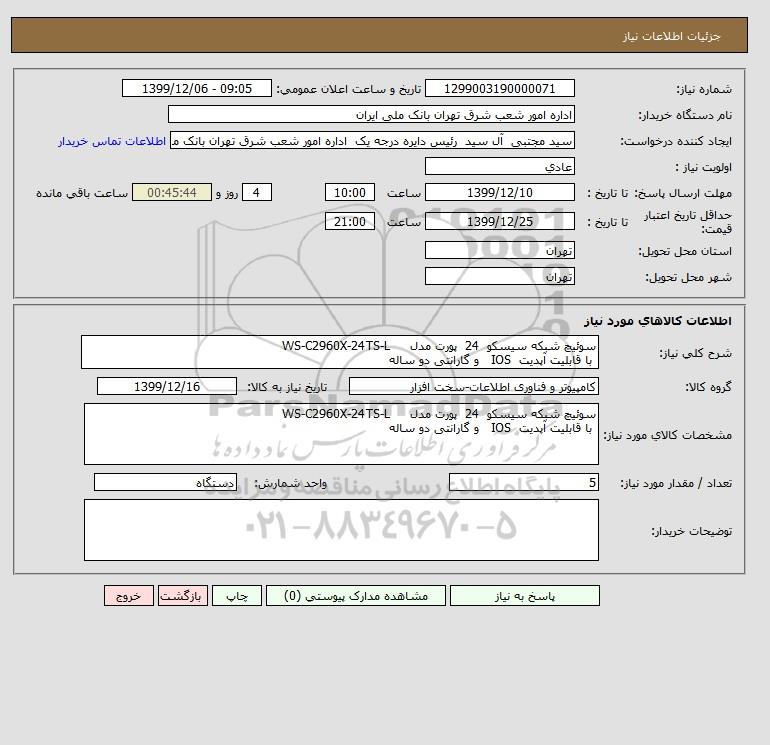This screenshot has height=745, width=770.
Task: Click the اولویت نیاز label
Action: tap(704, 167)
